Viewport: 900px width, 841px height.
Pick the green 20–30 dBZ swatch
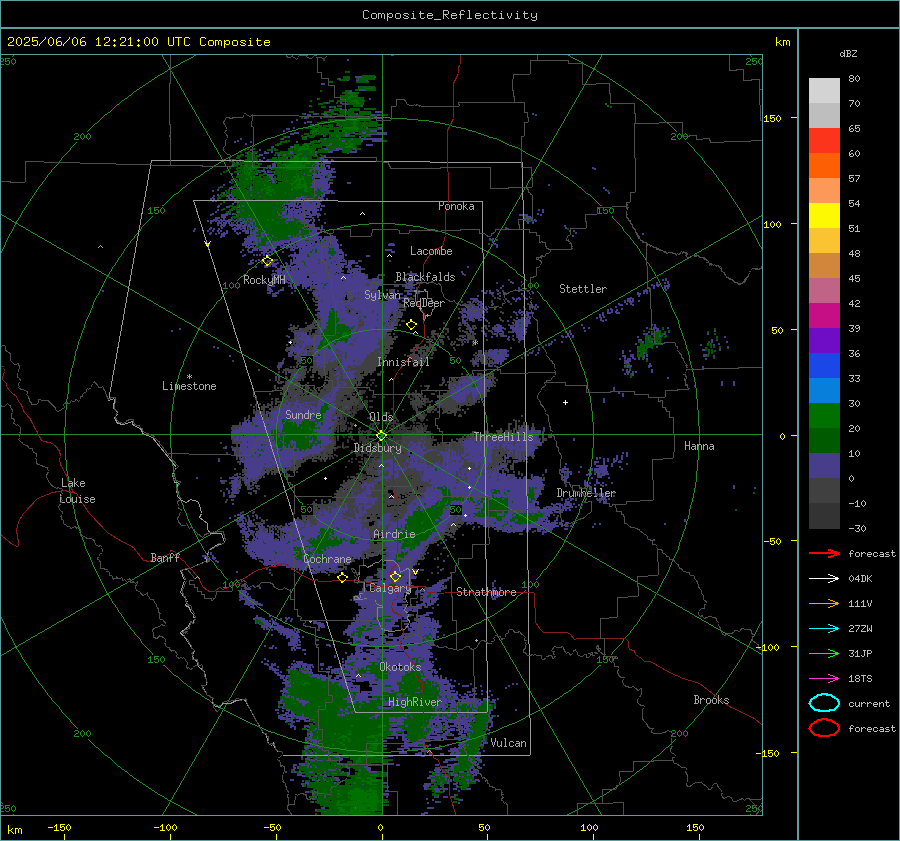click(x=824, y=416)
